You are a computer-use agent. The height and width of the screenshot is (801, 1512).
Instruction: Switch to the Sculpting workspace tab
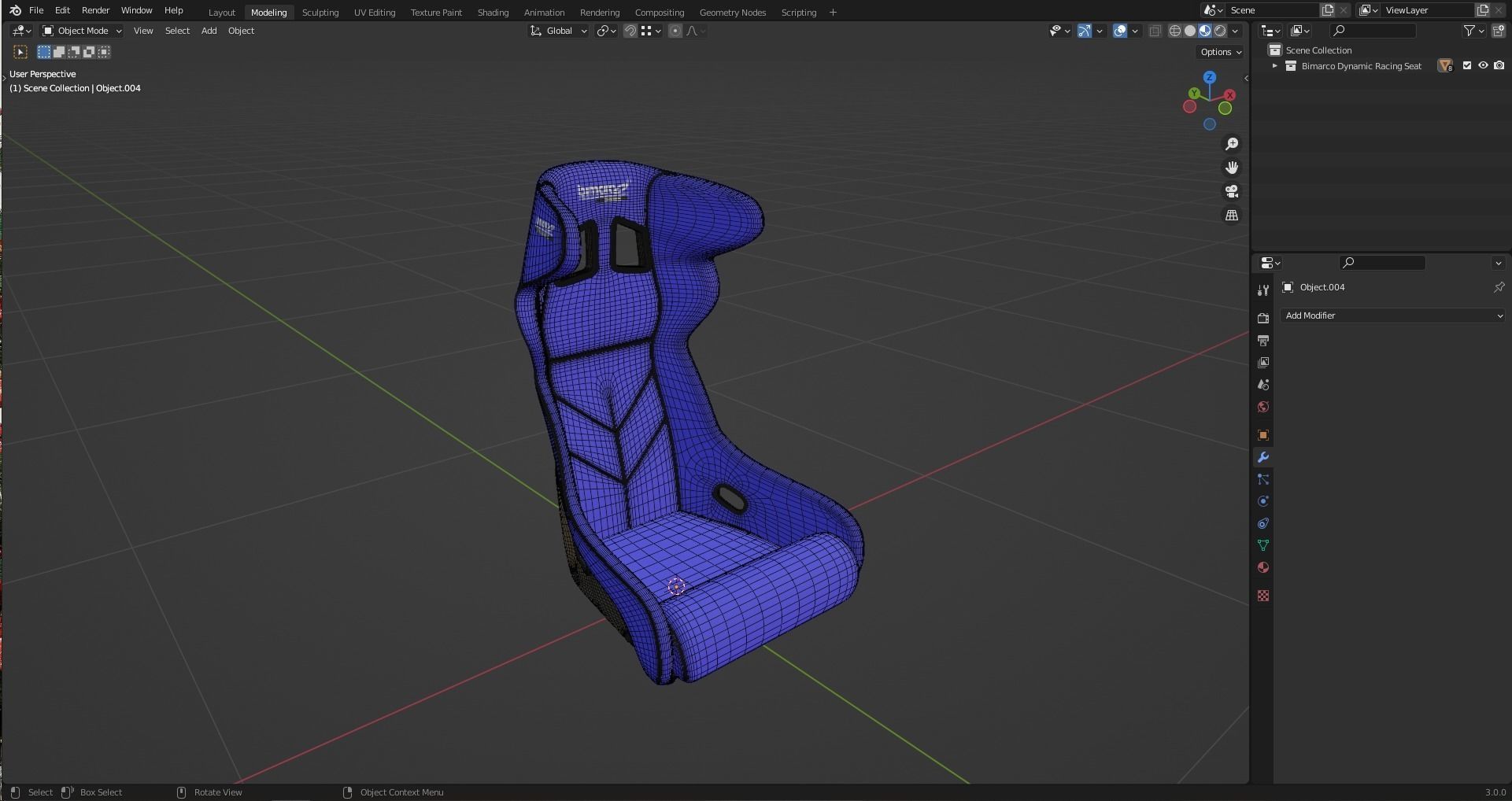coord(320,13)
